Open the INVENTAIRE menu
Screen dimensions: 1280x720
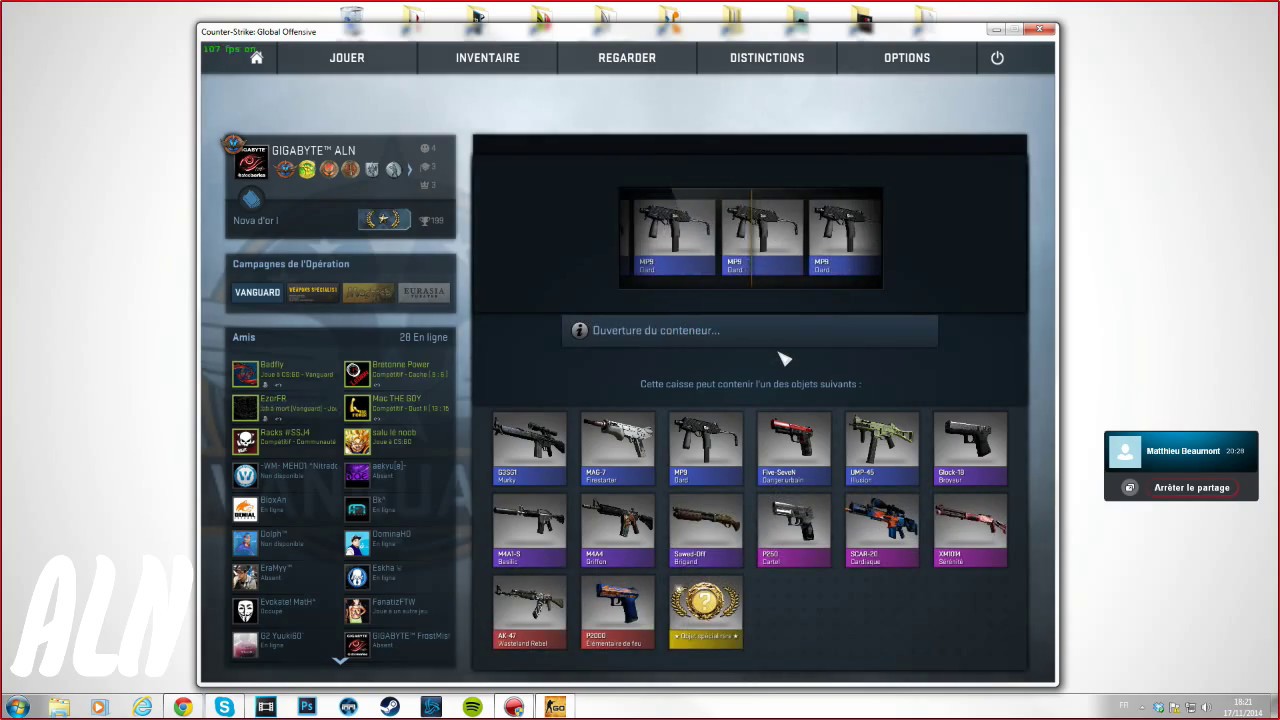click(487, 58)
